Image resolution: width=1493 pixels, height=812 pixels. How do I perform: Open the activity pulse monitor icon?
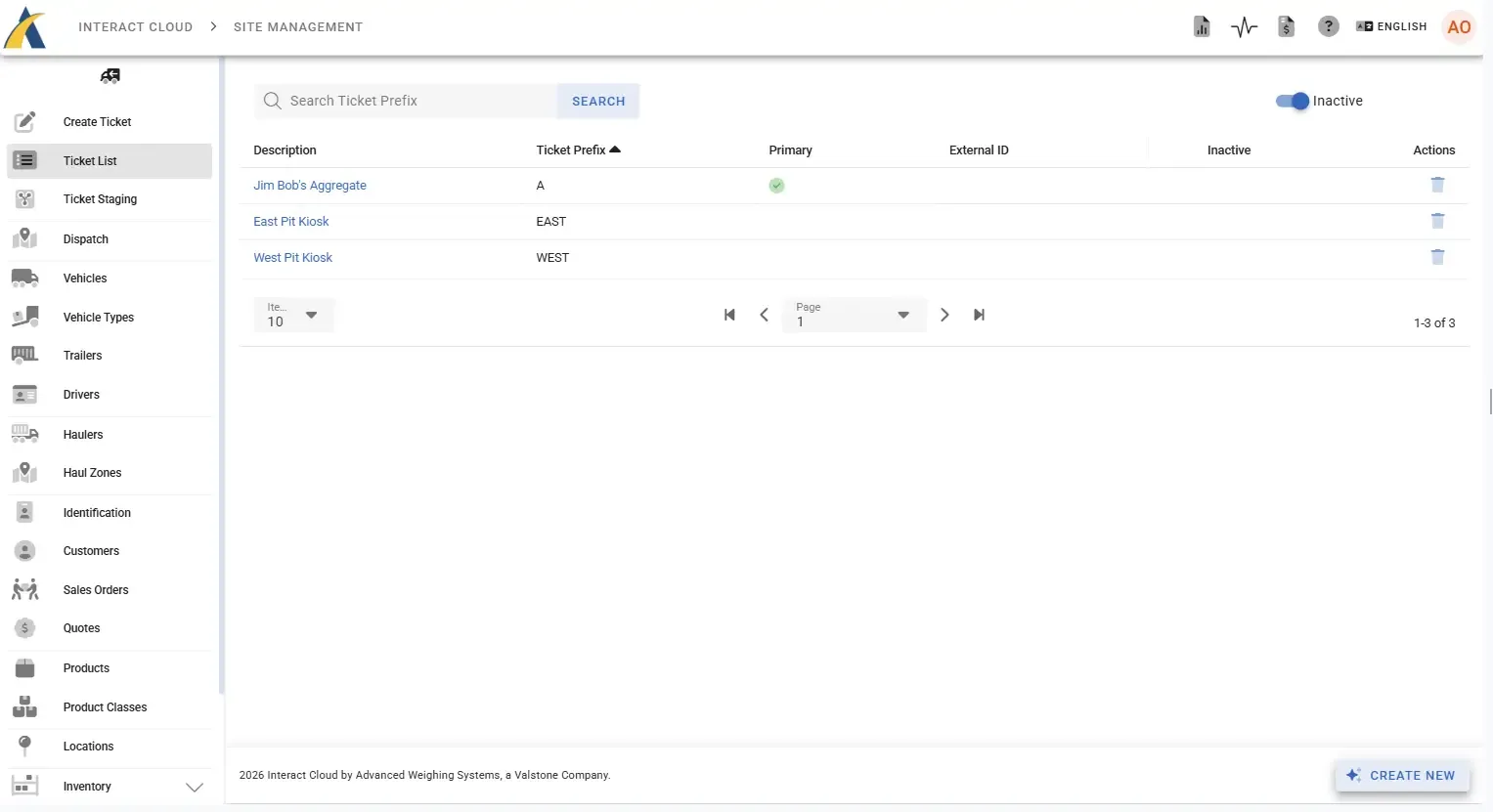coord(1244,27)
